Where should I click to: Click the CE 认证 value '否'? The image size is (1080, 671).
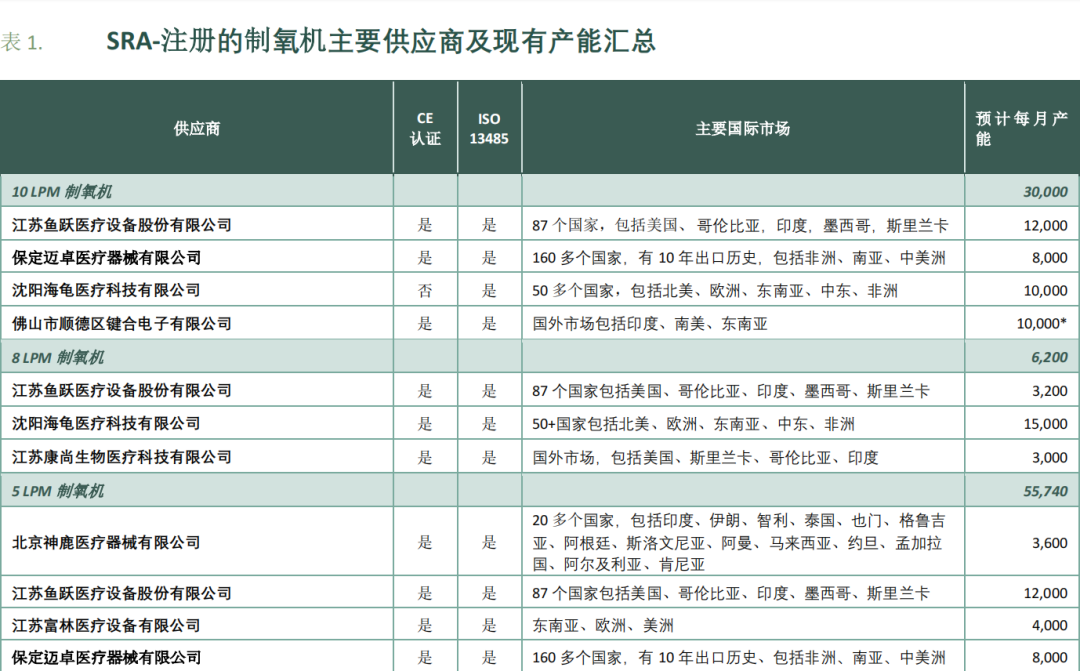click(425, 290)
